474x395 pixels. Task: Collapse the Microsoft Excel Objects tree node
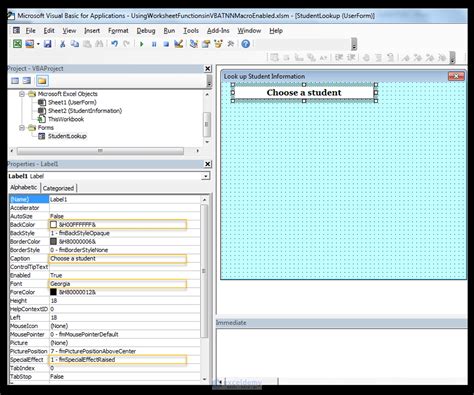tap(22, 94)
